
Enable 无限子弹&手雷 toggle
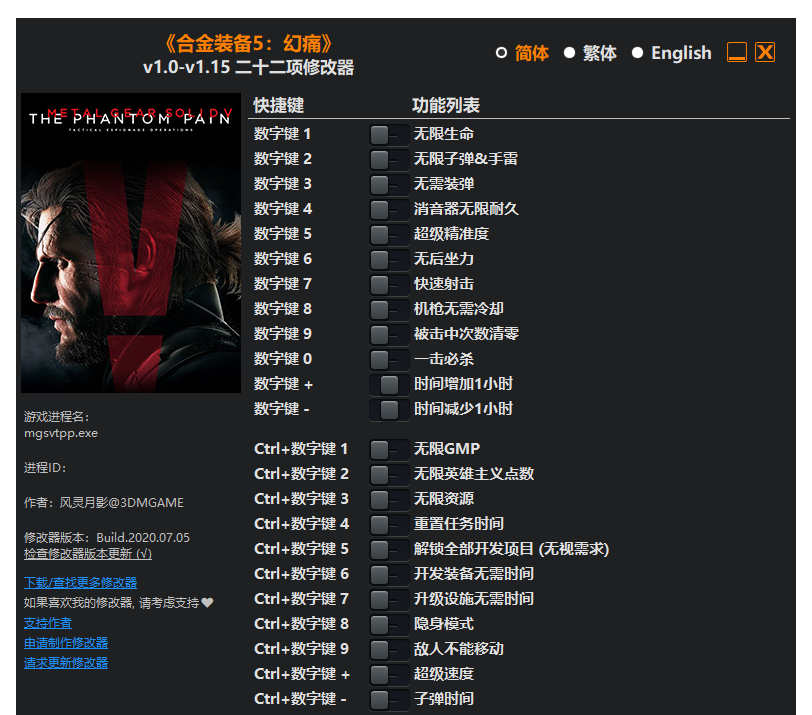click(x=389, y=159)
